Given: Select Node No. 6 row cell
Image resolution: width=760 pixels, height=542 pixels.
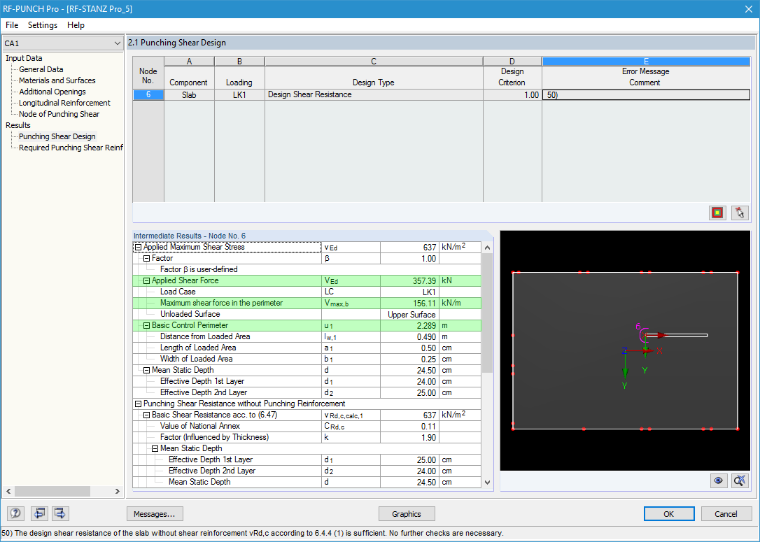Looking at the screenshot, I should click(x=148, y=95).
